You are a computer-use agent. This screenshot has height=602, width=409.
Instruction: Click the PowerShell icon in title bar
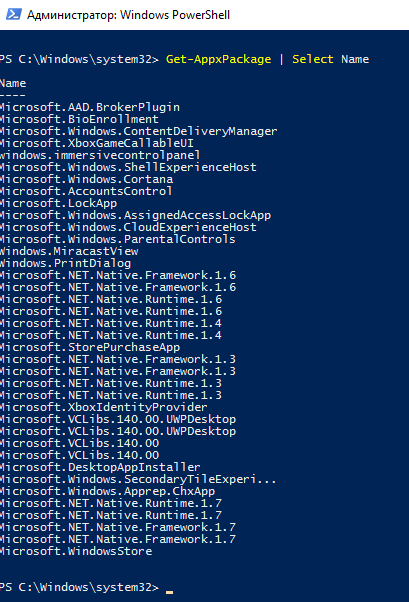(x=13, y=14)
